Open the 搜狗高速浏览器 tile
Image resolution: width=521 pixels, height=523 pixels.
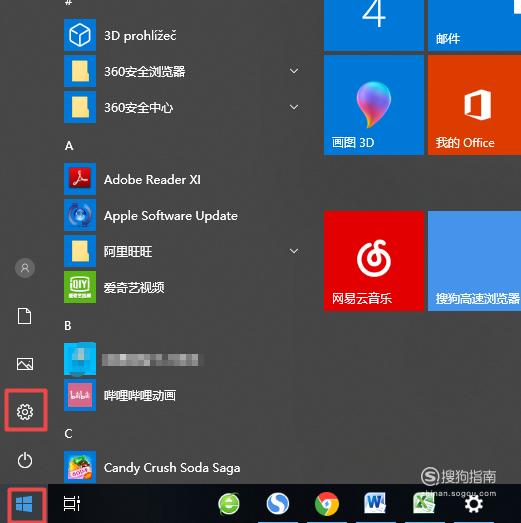point(474,261)
